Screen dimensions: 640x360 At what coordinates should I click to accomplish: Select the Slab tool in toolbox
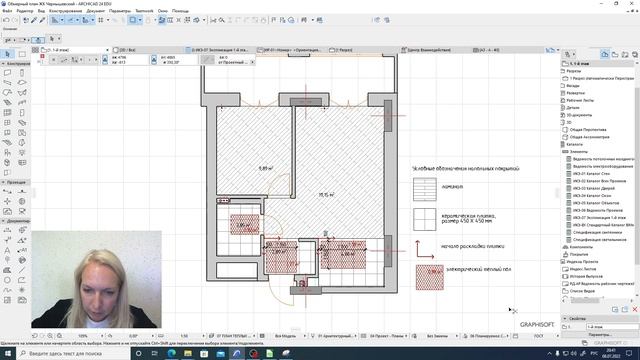click(22, 82)
